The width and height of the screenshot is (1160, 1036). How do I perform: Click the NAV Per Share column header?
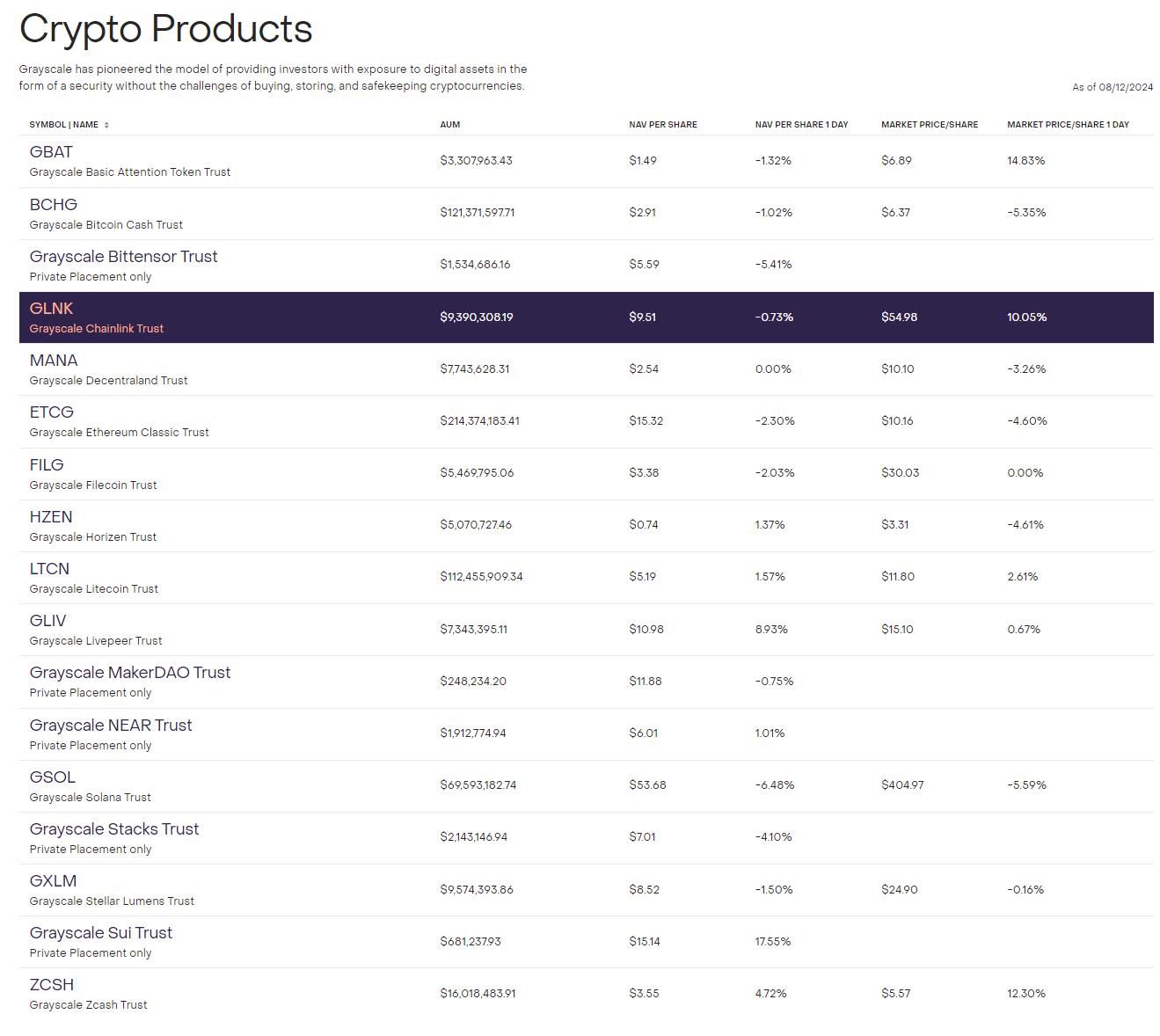click(x=663, y=125)
